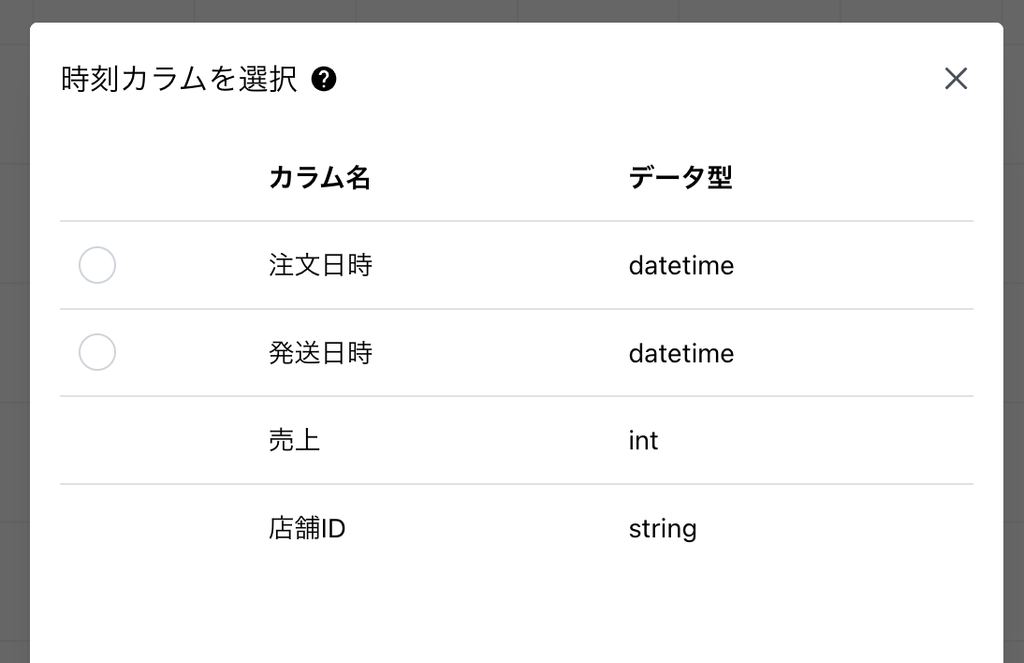This screenshot has width=1024, height=663.
Task: Click the 発送日時 column name cell
Action: pos(320,353)
